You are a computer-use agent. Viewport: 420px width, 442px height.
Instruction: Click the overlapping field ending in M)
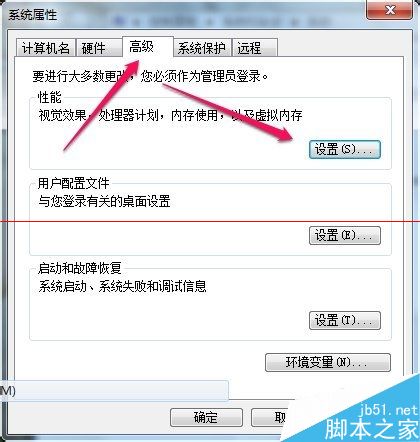(x=114, y=391)
